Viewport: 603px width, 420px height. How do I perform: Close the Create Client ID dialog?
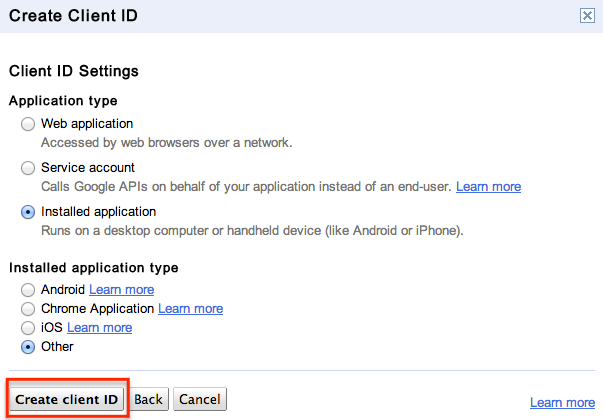coord(587,16)
